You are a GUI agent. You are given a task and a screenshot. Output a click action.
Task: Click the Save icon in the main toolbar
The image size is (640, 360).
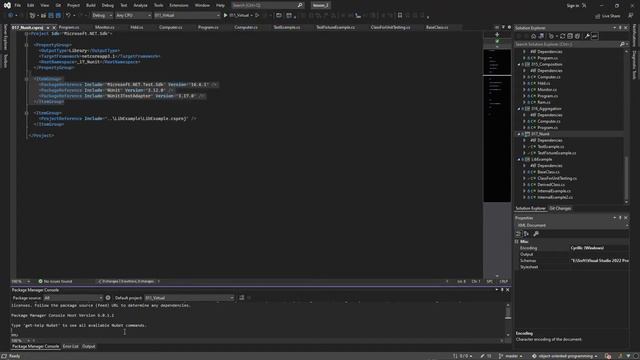click(51, 16)
